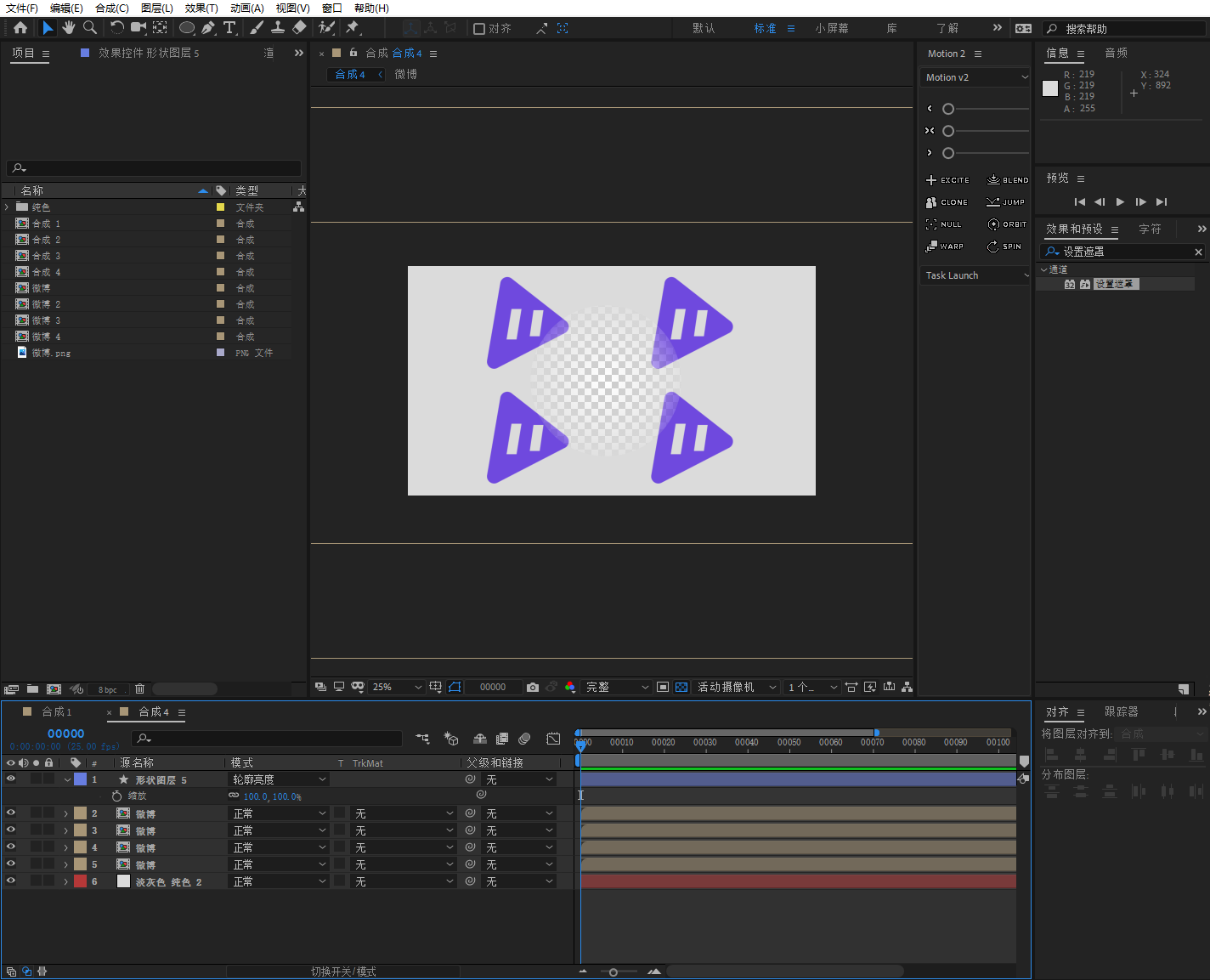Toggle visibility of layer 3 微博
Screen dimensions: 1210x980
pyautogui.click(x=11, y=830)
